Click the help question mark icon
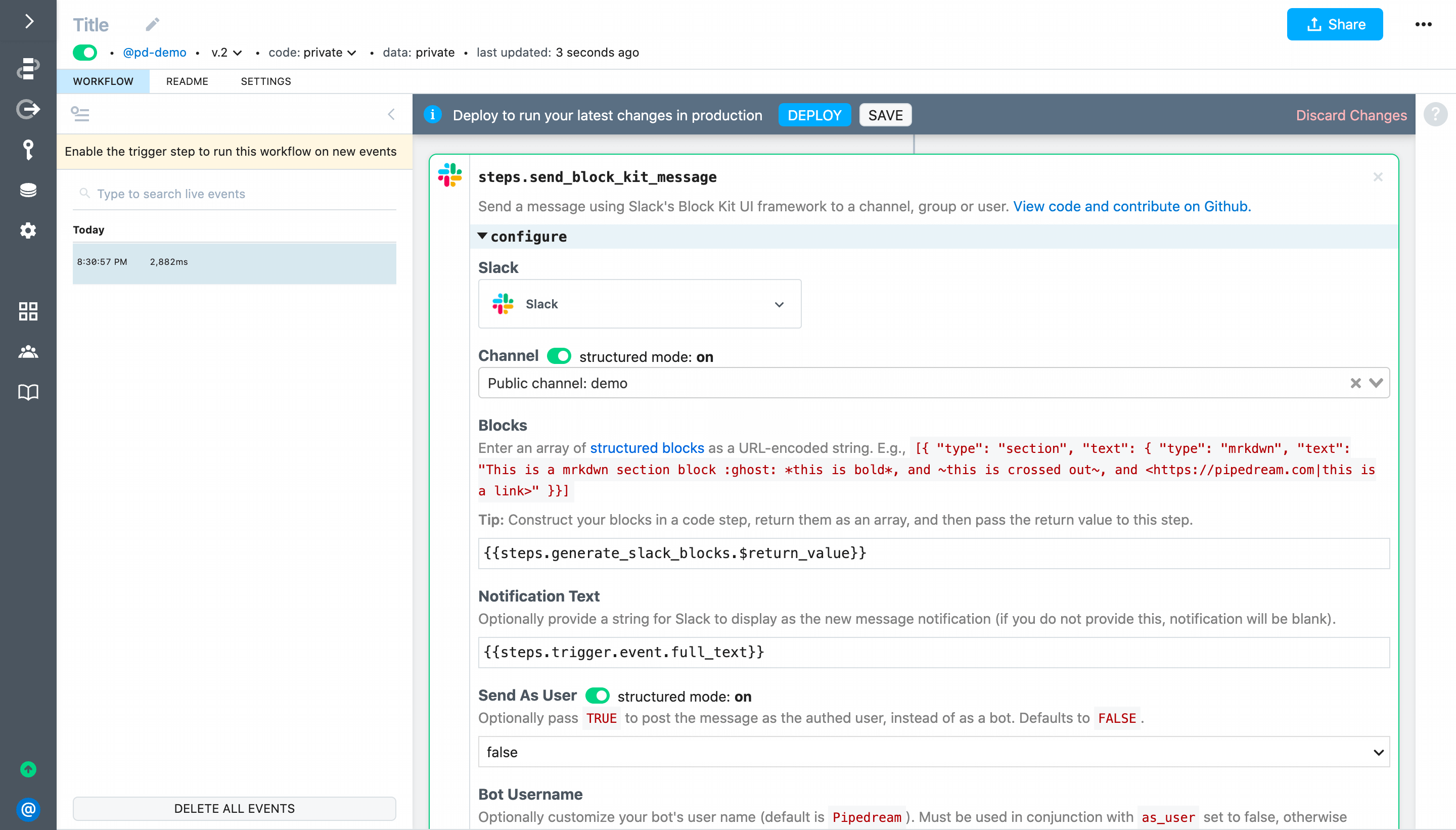The width and height of the screenshot is (1456, 830). pyautogui.click(x=1435, y=115)
